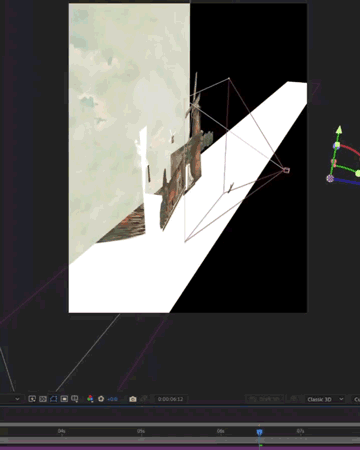Screen dimensions: 360x450
Task: Take snapshot with the camera icon
Action: 133,399
